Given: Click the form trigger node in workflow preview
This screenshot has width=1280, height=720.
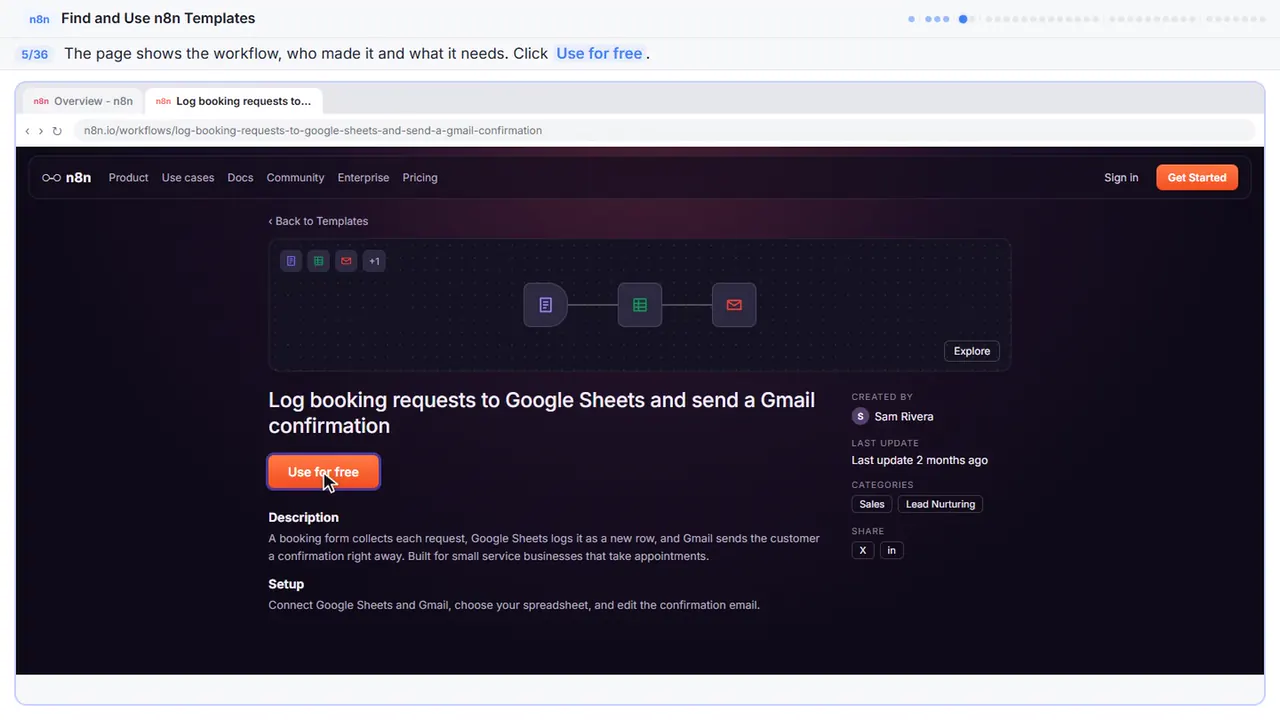Looking at the screenshot, I should (x=546, y=305).
